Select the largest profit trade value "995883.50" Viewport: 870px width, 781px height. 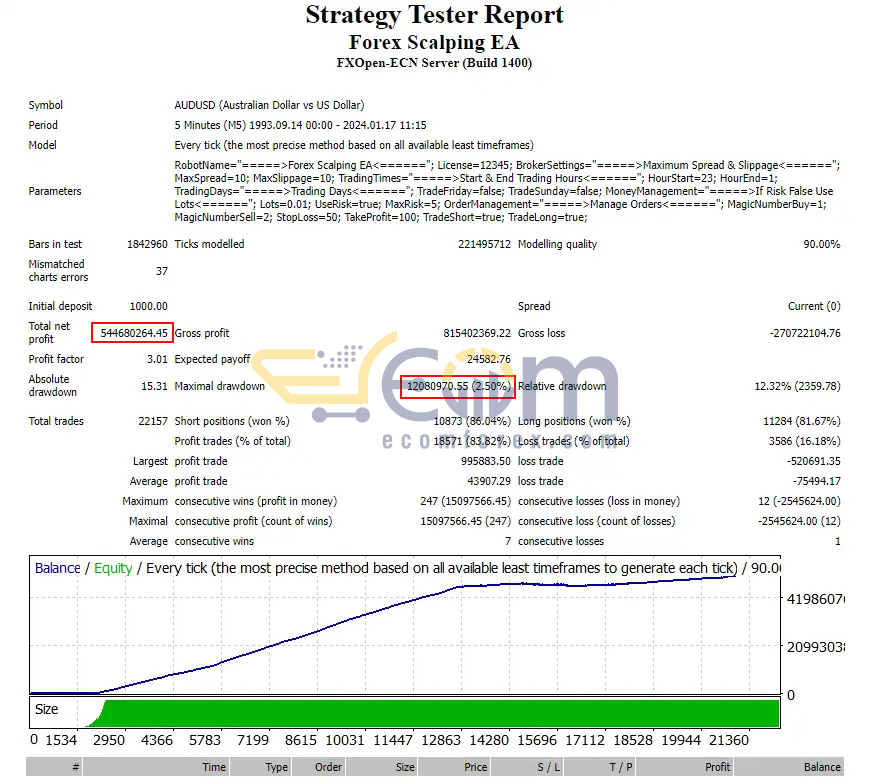(x=486, y=461)
